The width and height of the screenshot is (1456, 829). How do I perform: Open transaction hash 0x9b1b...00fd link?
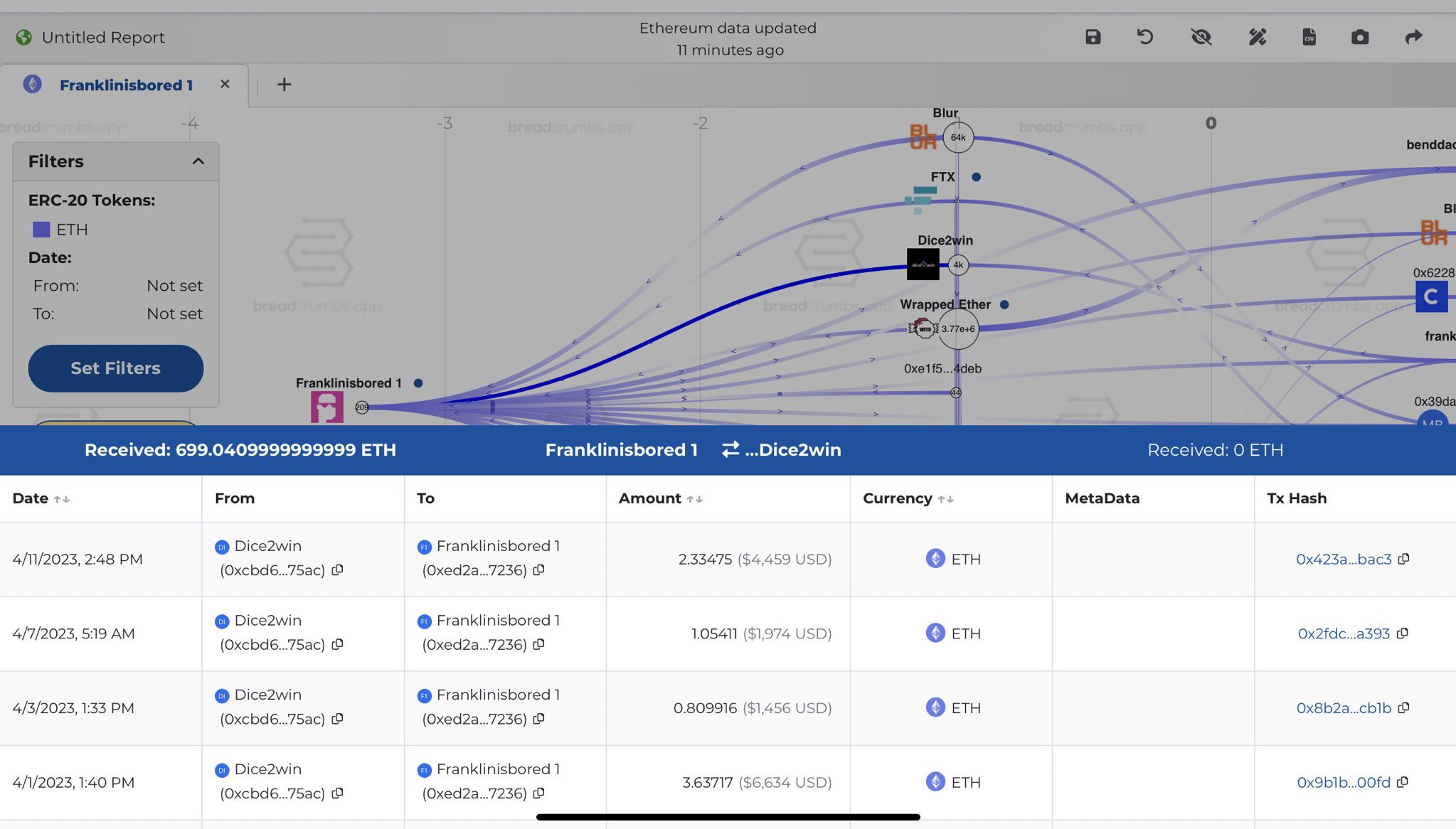[x=1343, y=782]
